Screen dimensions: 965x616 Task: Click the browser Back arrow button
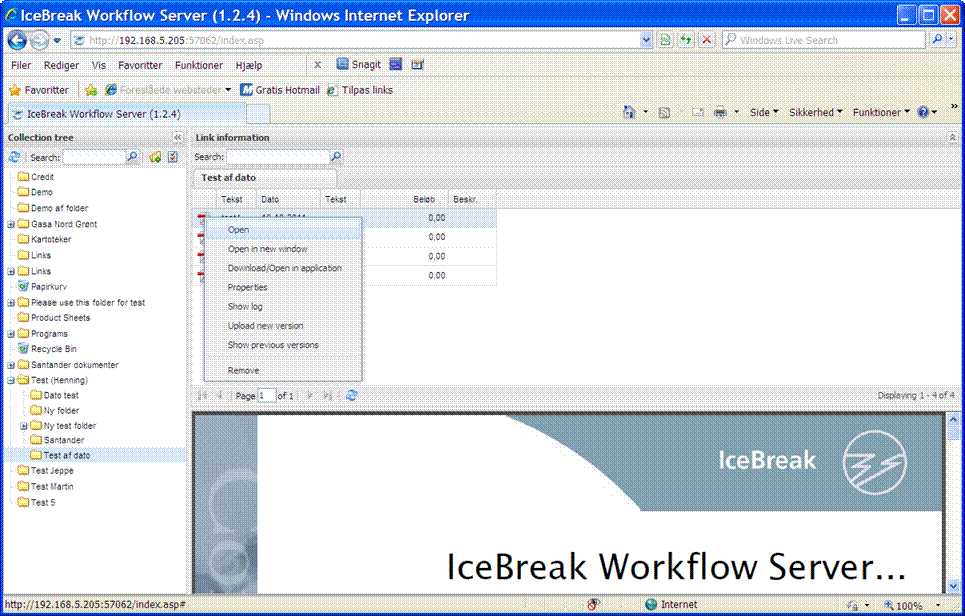click(x=17, y=41)
